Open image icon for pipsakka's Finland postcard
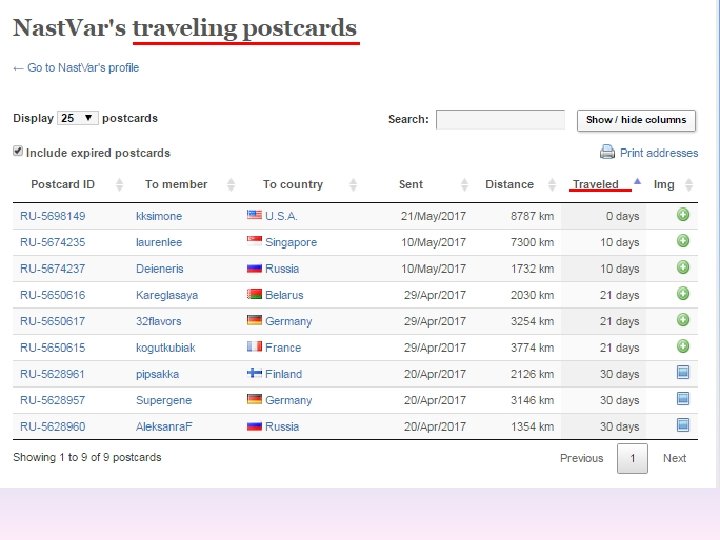720x540 pixels. click(683, 372)
